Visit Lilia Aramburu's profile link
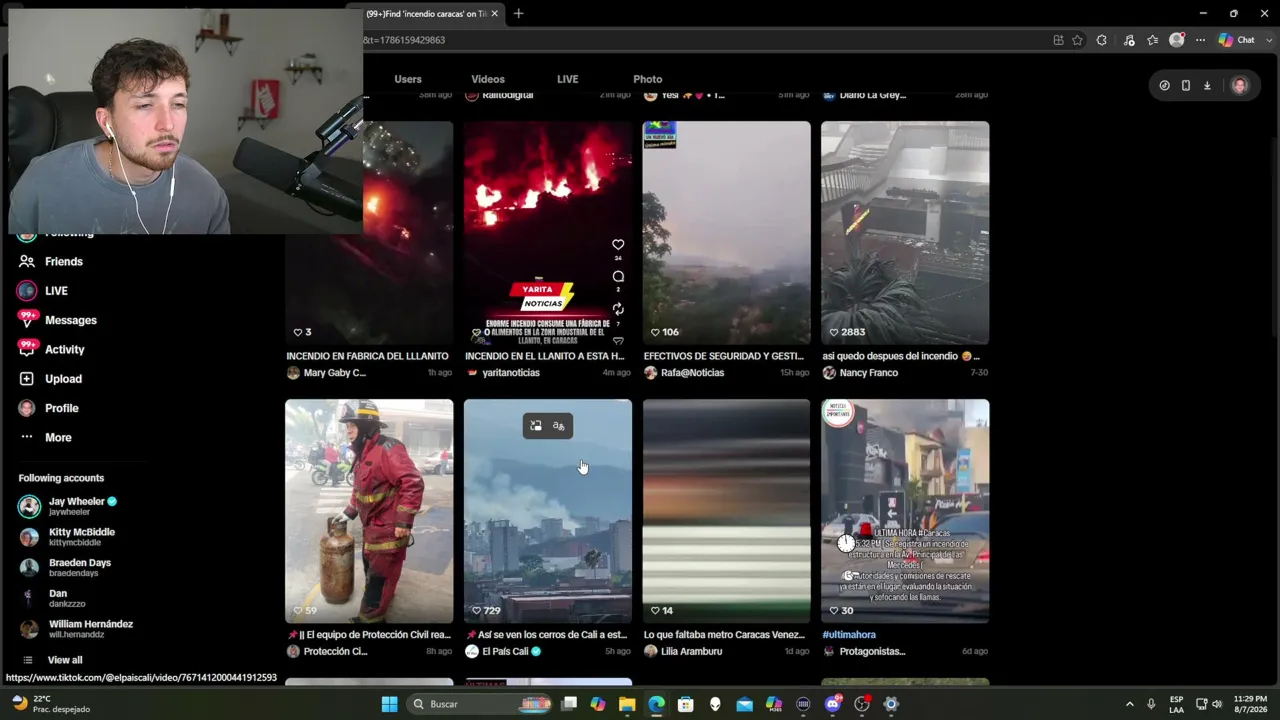 [691, 651]
